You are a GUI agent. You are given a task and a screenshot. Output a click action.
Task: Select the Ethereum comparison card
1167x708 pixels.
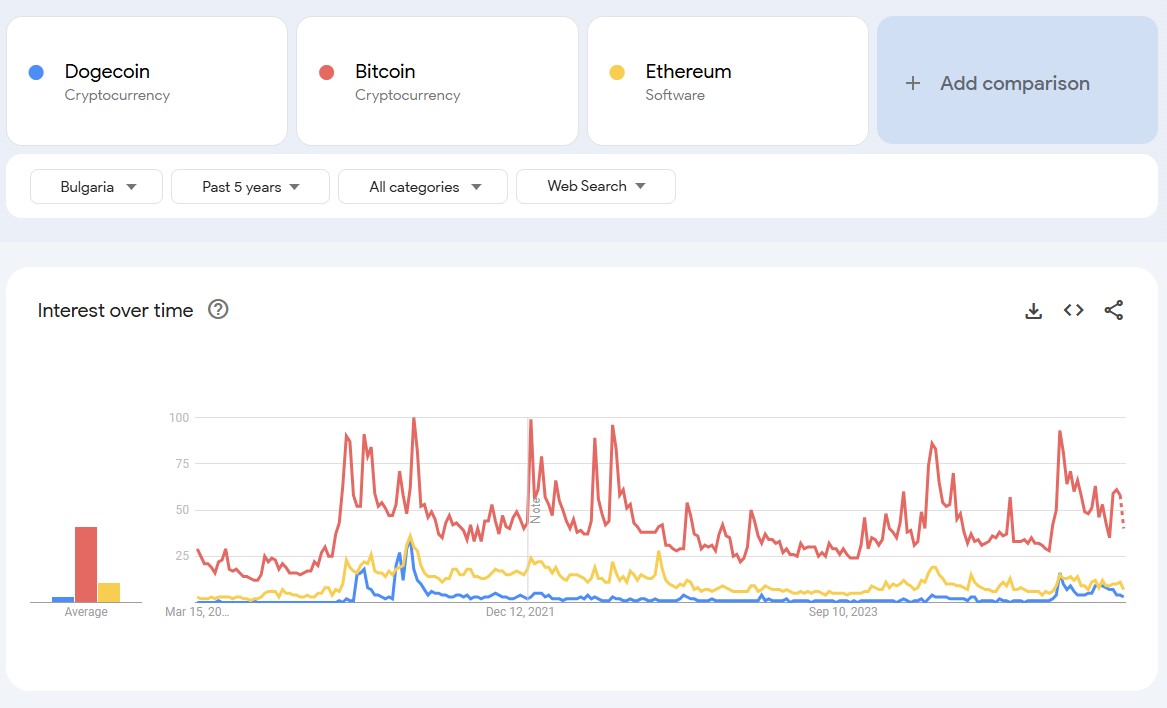[x=726, y=81]
